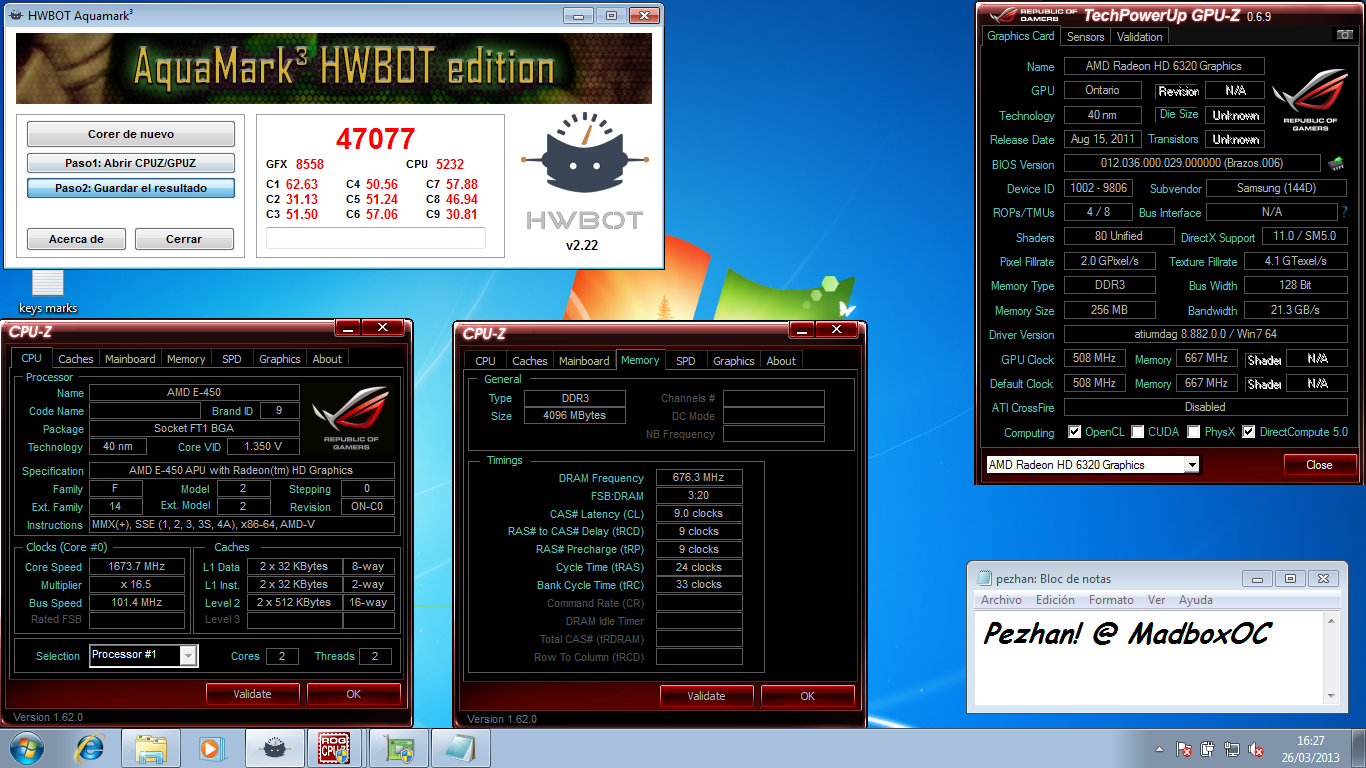This screenshot has height=768, width=1366.
Task: Click the BIOS Version value in GPU-Z
Action: [1191, 163]
